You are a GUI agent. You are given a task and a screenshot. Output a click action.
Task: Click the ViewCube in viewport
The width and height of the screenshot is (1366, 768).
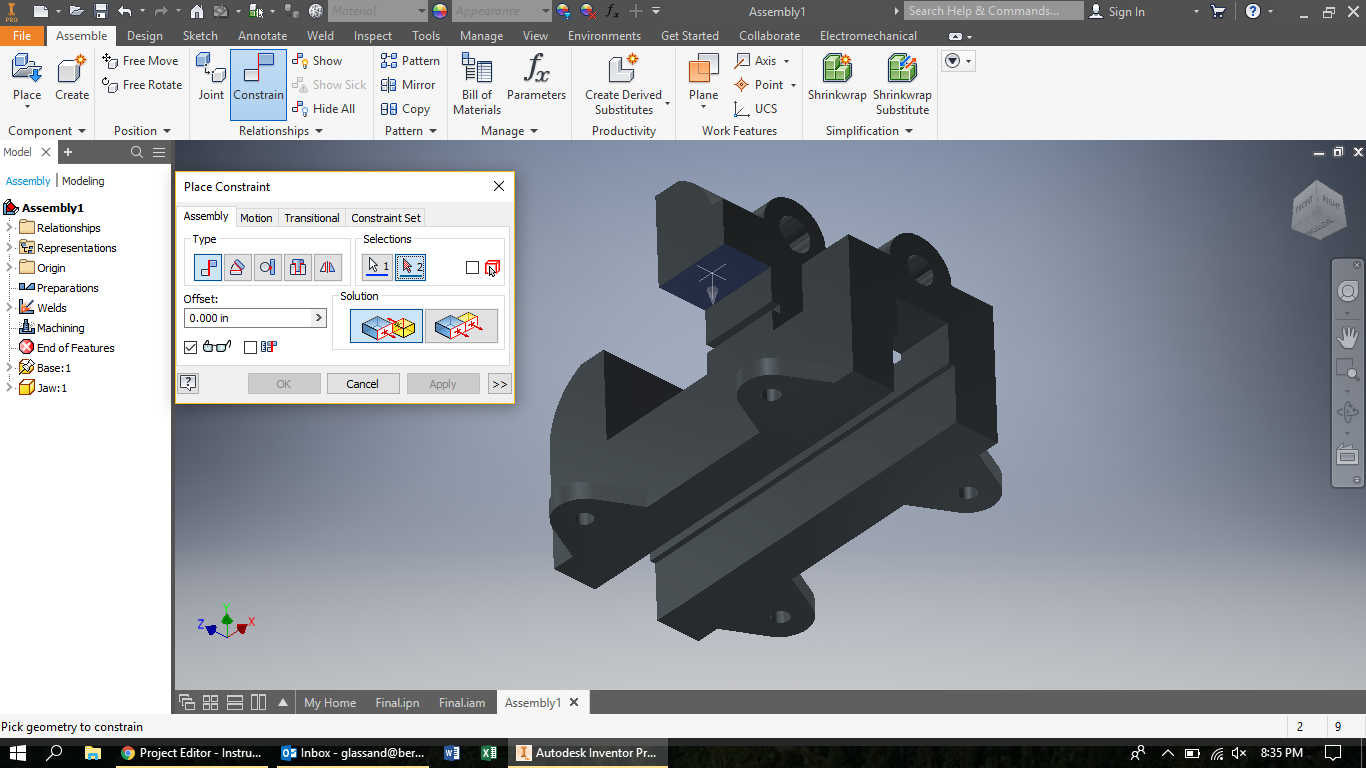click(1317, 209)
